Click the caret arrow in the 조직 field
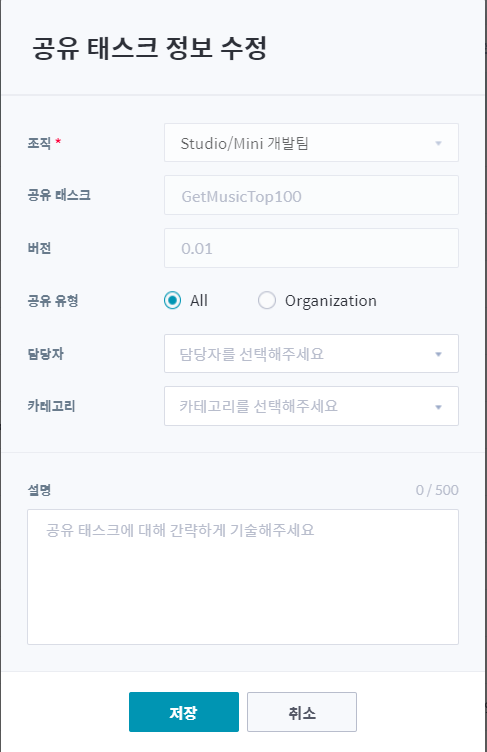Viewport: 487px width, 752px height. pos(438,143)
